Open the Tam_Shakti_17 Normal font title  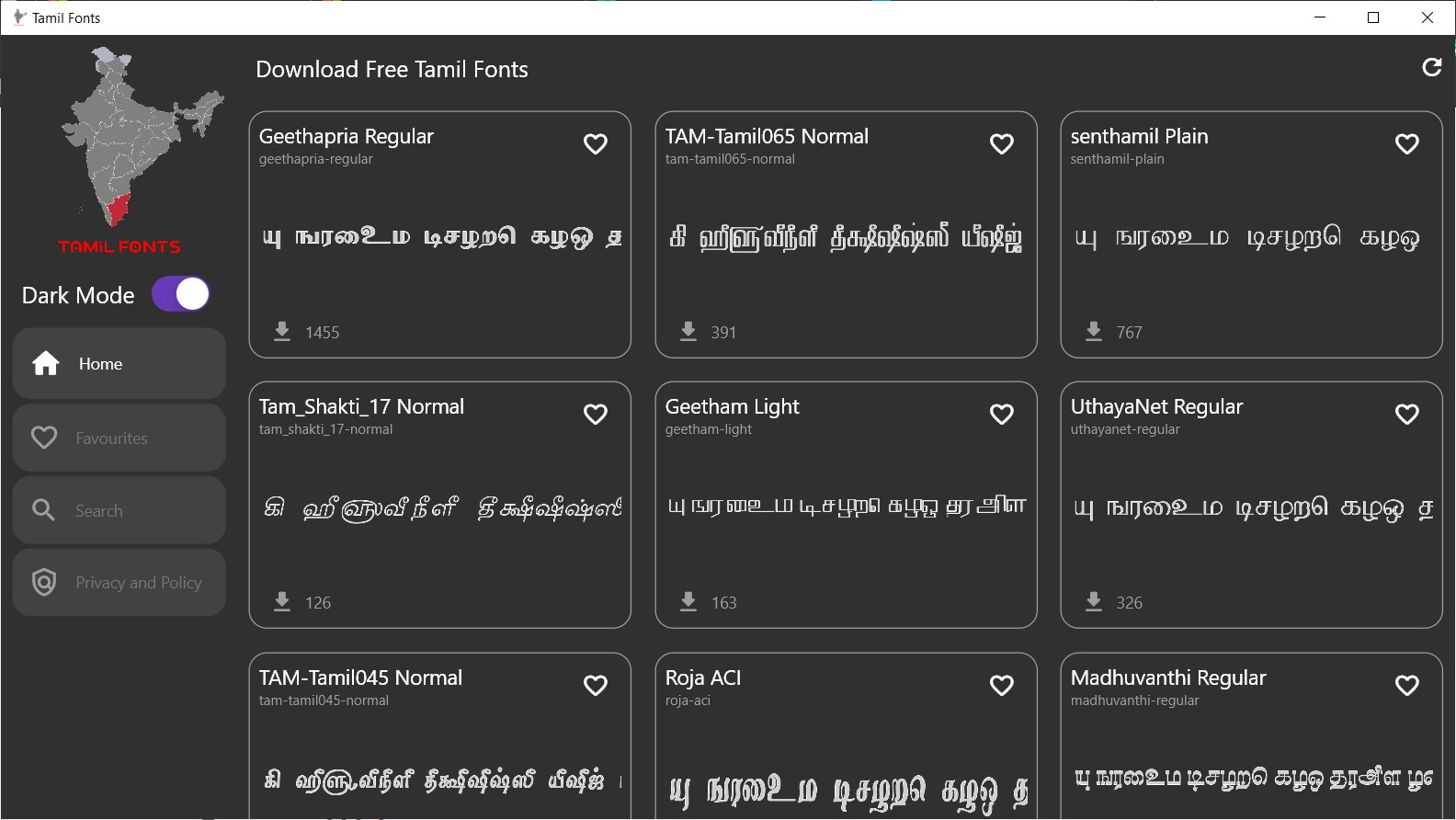[361, 406]
